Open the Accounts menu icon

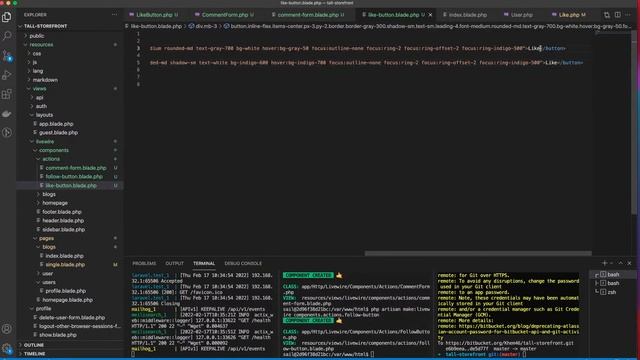7,329
